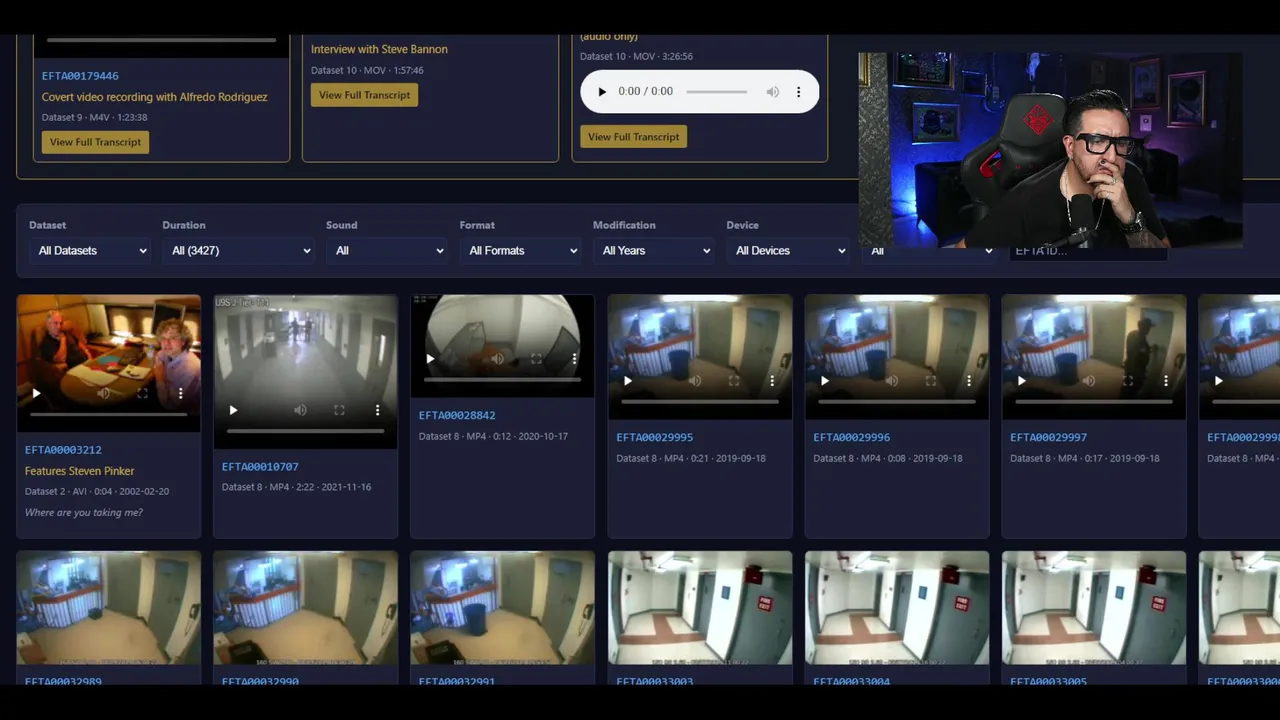Image resolution: width=1280 pixels, height=720 pixels.
Task: Select the thumbnail above EFTA00032989
Action: click(108, 608)
